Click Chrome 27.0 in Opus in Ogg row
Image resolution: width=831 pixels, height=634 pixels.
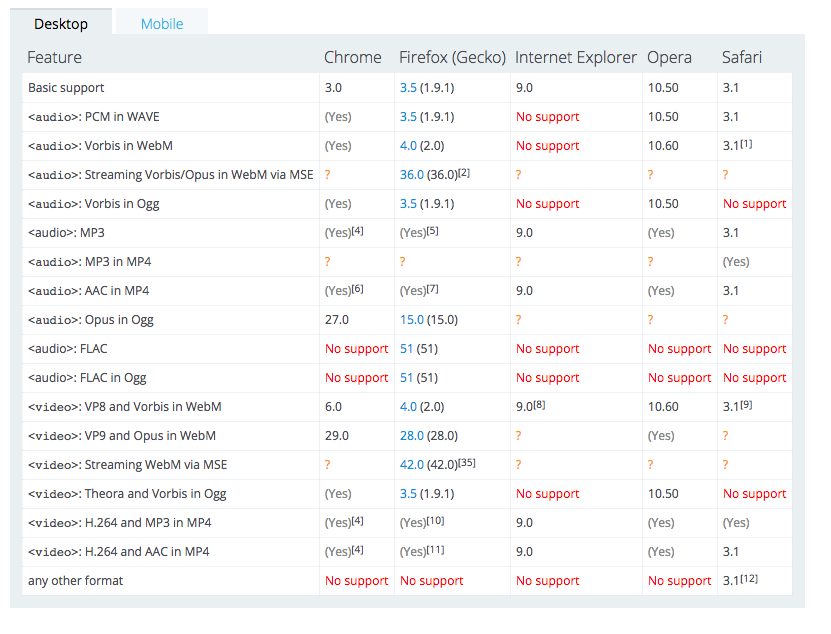(x=337, y=320)
